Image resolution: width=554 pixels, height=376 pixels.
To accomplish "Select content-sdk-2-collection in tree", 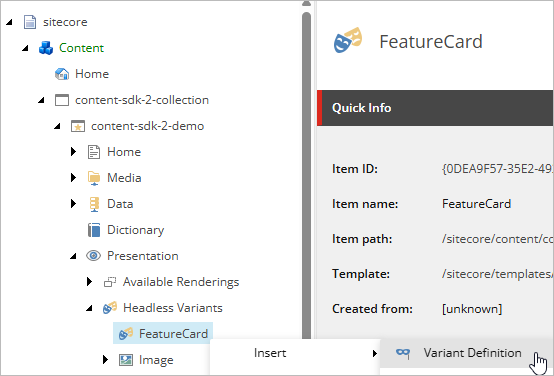I will [142, 100].
